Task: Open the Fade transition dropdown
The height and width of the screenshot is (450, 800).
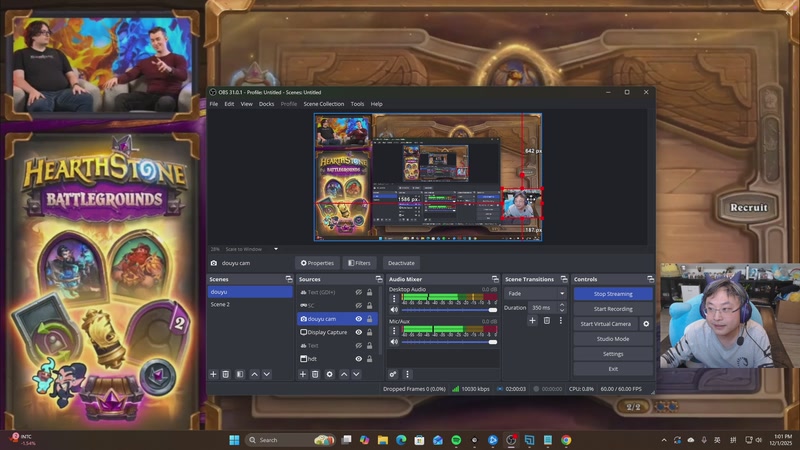Action: (x=535, y=293)
